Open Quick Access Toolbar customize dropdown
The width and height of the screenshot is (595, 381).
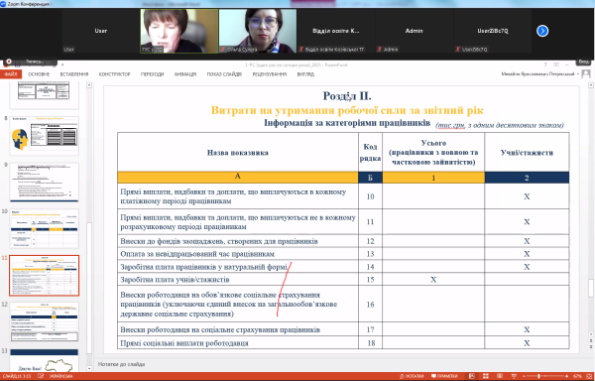click(63, 65)
